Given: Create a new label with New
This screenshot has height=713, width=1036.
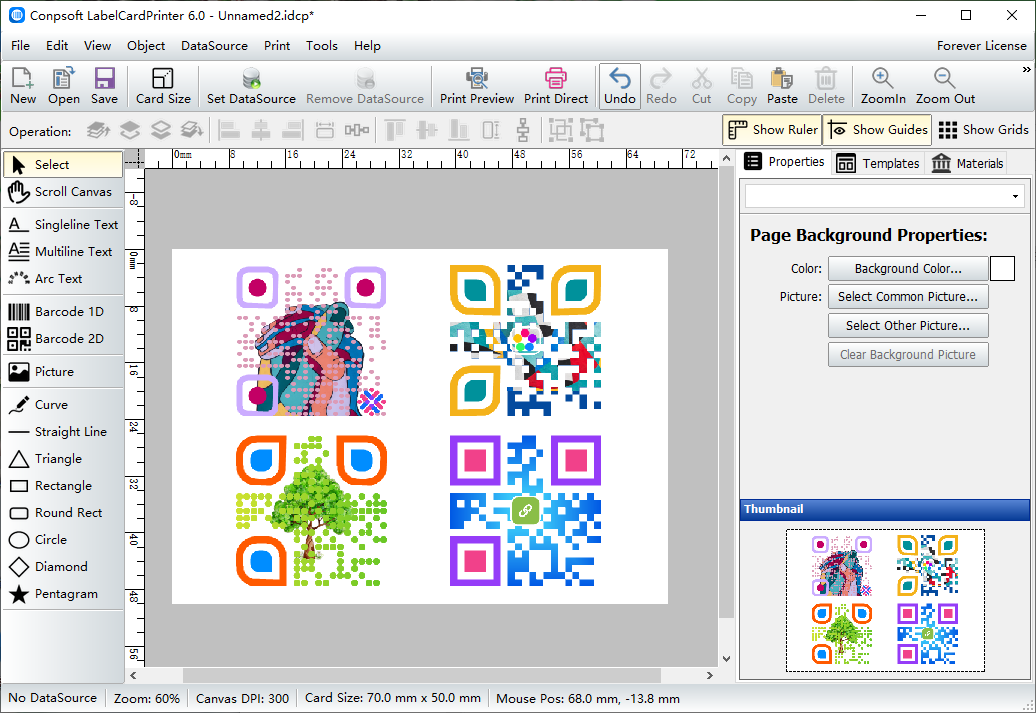Looking at the screenshot, I should (23, 86).
